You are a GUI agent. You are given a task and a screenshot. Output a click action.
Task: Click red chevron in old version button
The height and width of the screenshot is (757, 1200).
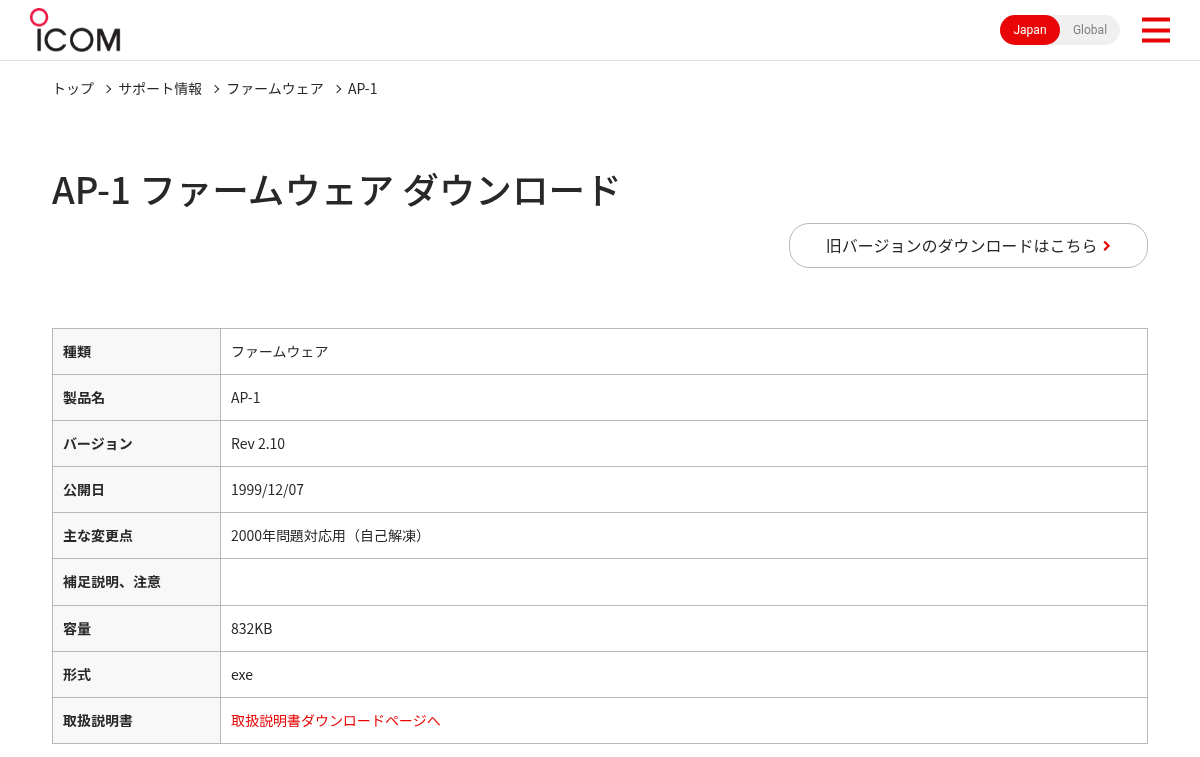click(x=1107, y=246)
